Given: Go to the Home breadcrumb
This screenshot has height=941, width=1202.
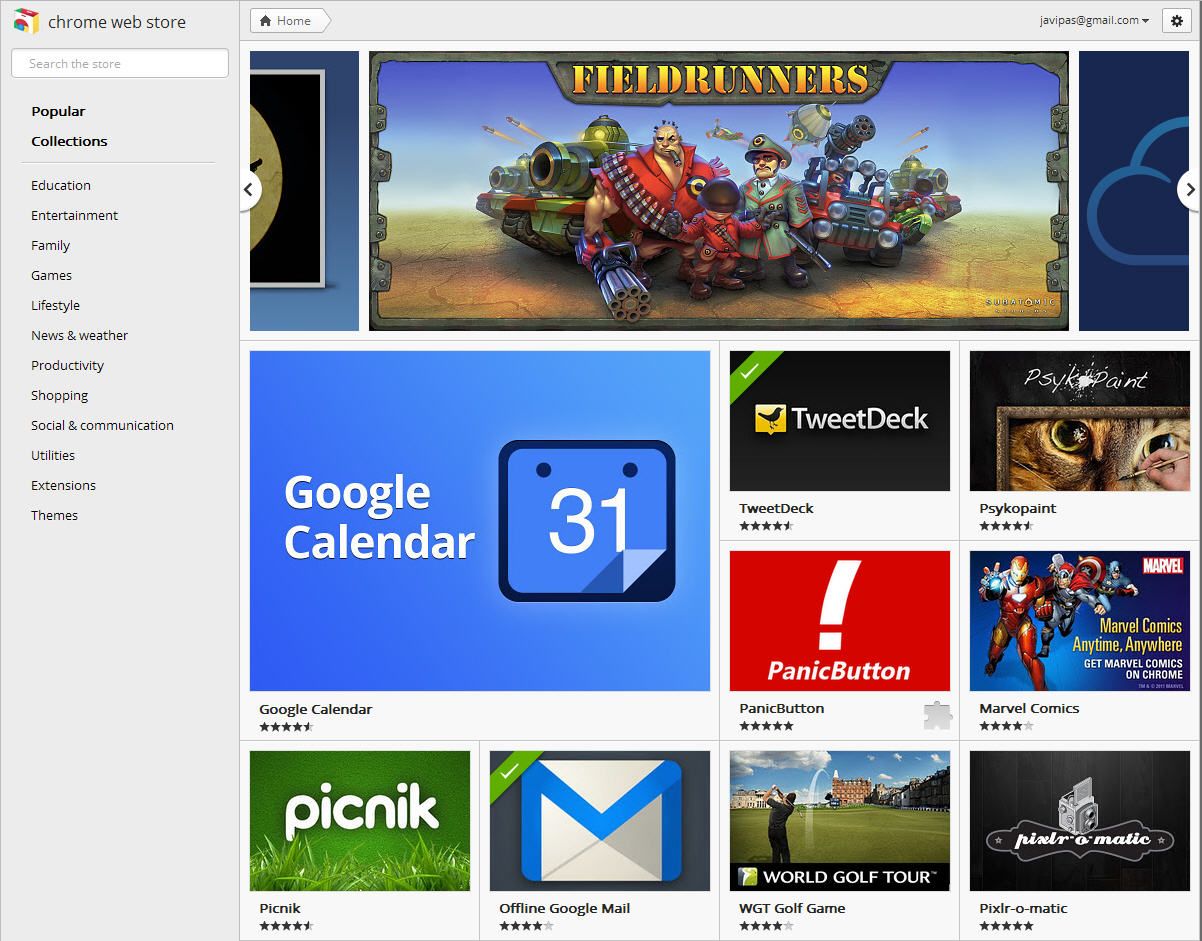Looking at the screenshot, I should pyautogui.click(x=285, y=21).
